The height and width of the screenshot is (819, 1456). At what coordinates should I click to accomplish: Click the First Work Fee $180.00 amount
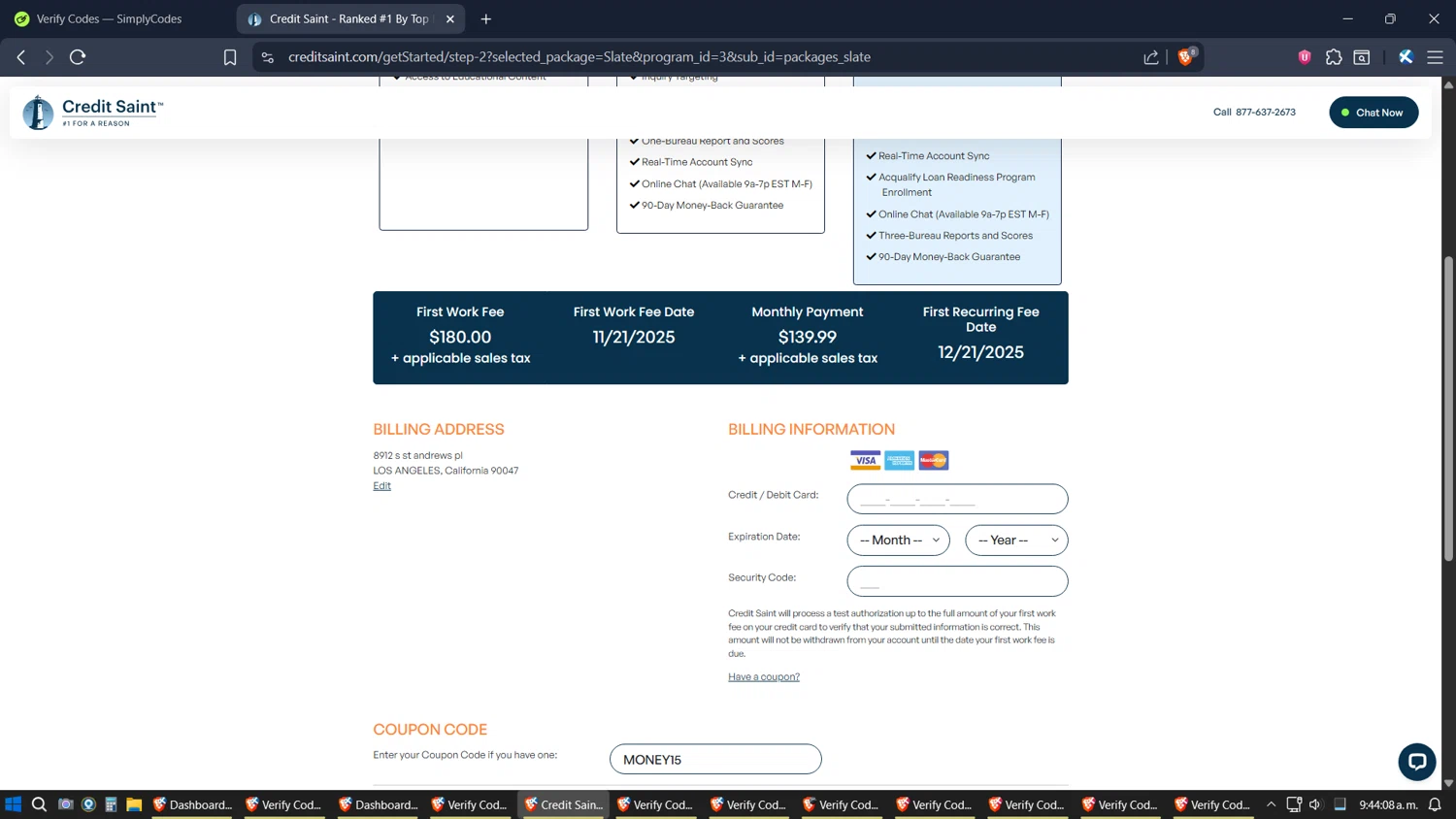pos(460,337)
